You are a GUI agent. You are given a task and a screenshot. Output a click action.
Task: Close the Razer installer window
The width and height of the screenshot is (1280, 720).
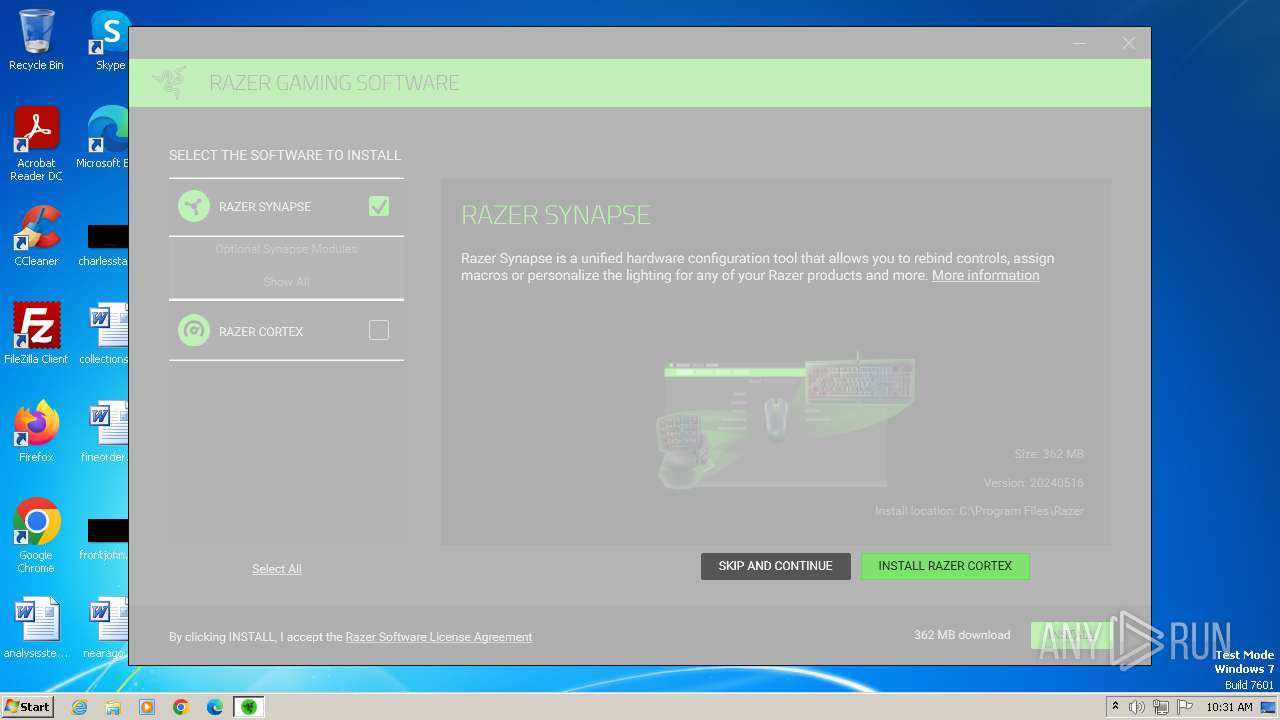click(x=1128, y=43)
